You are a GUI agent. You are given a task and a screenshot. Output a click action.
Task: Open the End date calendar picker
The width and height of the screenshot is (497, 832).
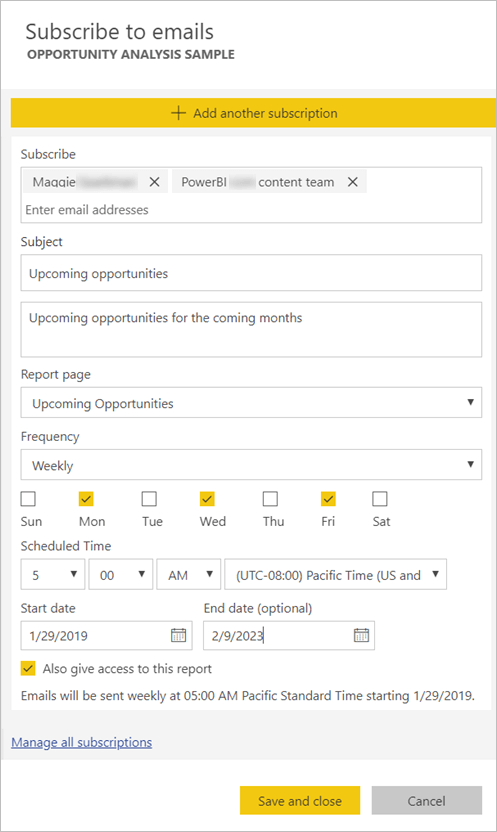click(361, 635)
